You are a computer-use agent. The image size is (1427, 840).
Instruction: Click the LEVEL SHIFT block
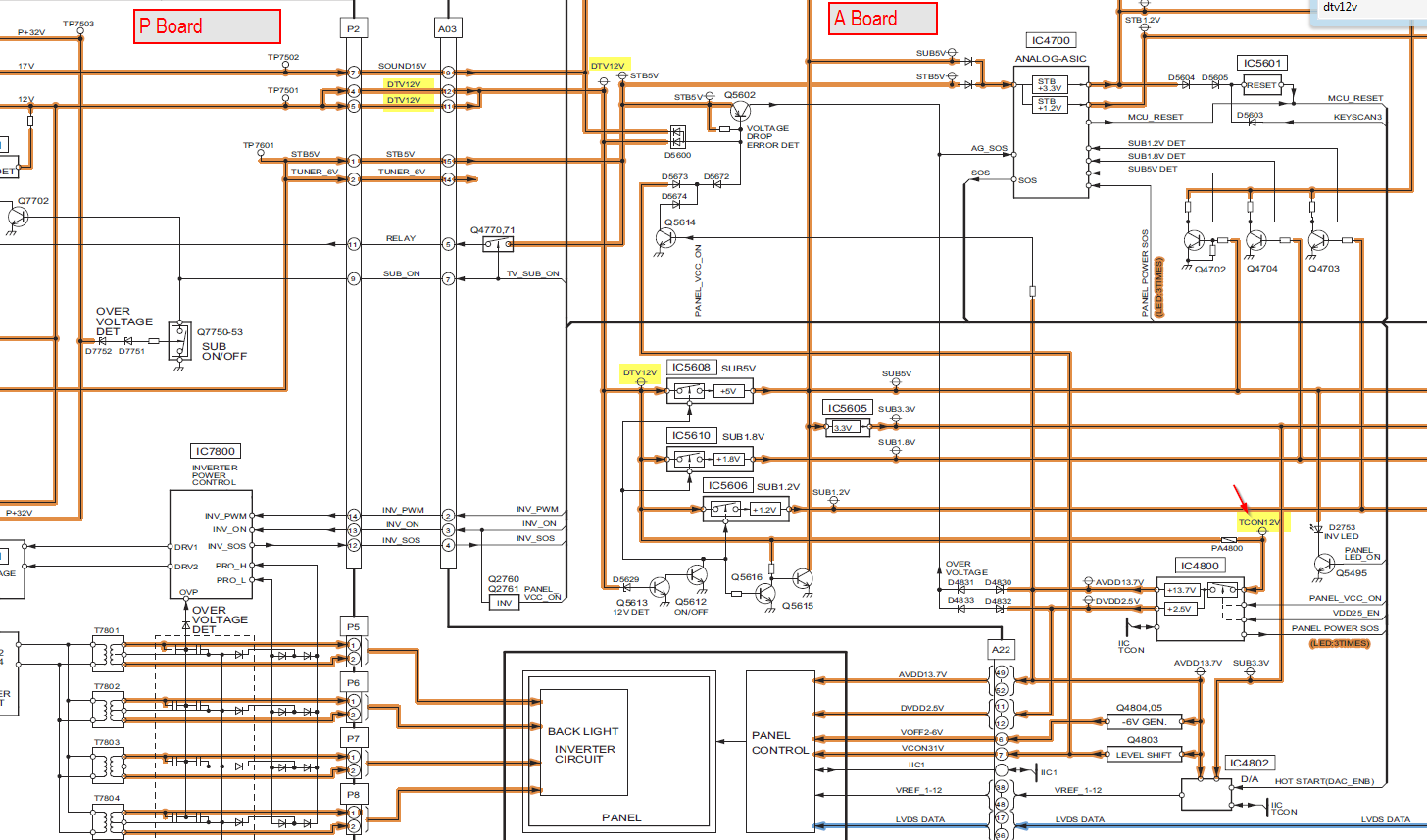(1143, 755)
